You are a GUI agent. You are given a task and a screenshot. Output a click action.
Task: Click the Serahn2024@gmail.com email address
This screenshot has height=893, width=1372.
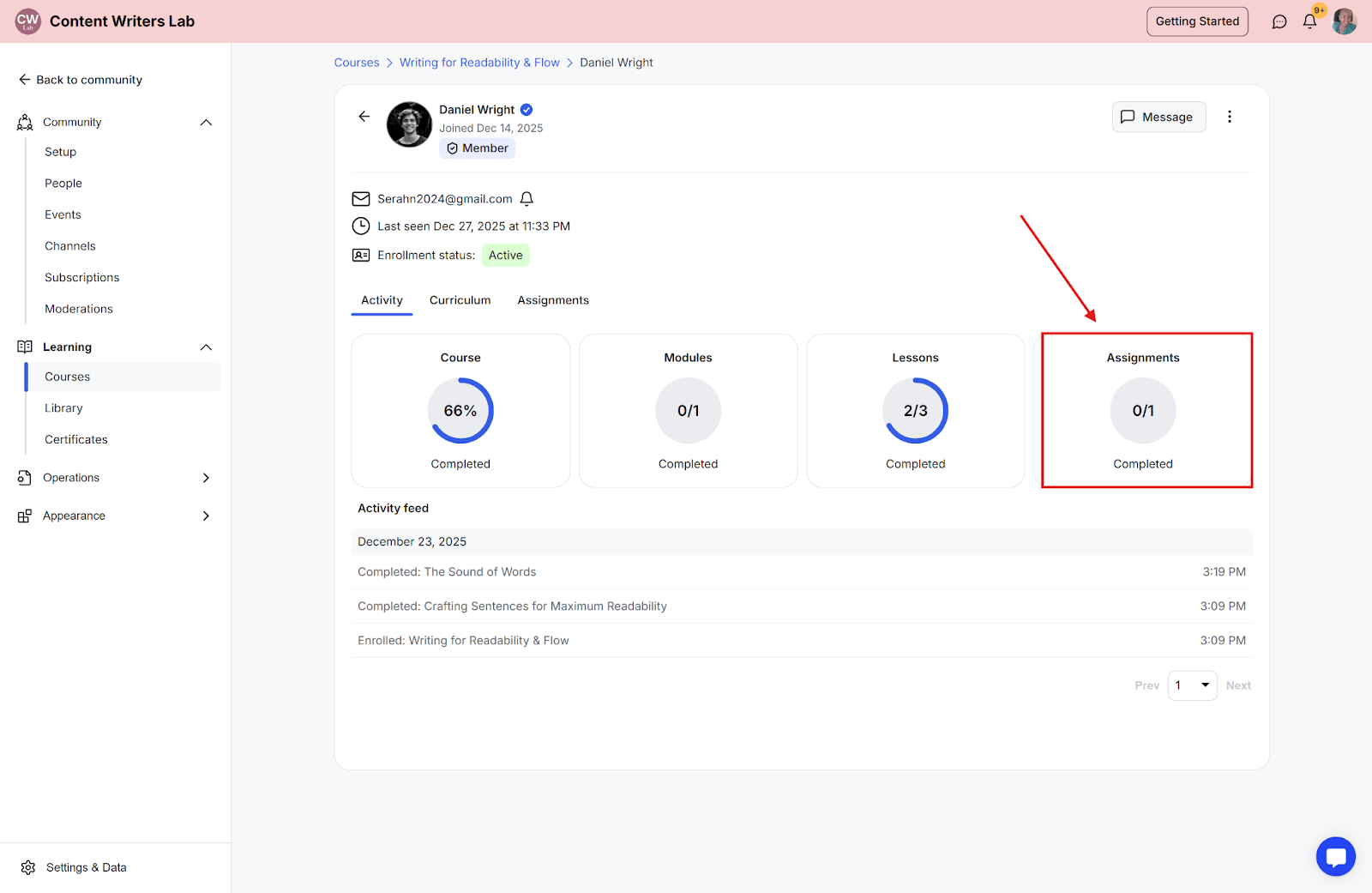[x=445, y=199]
